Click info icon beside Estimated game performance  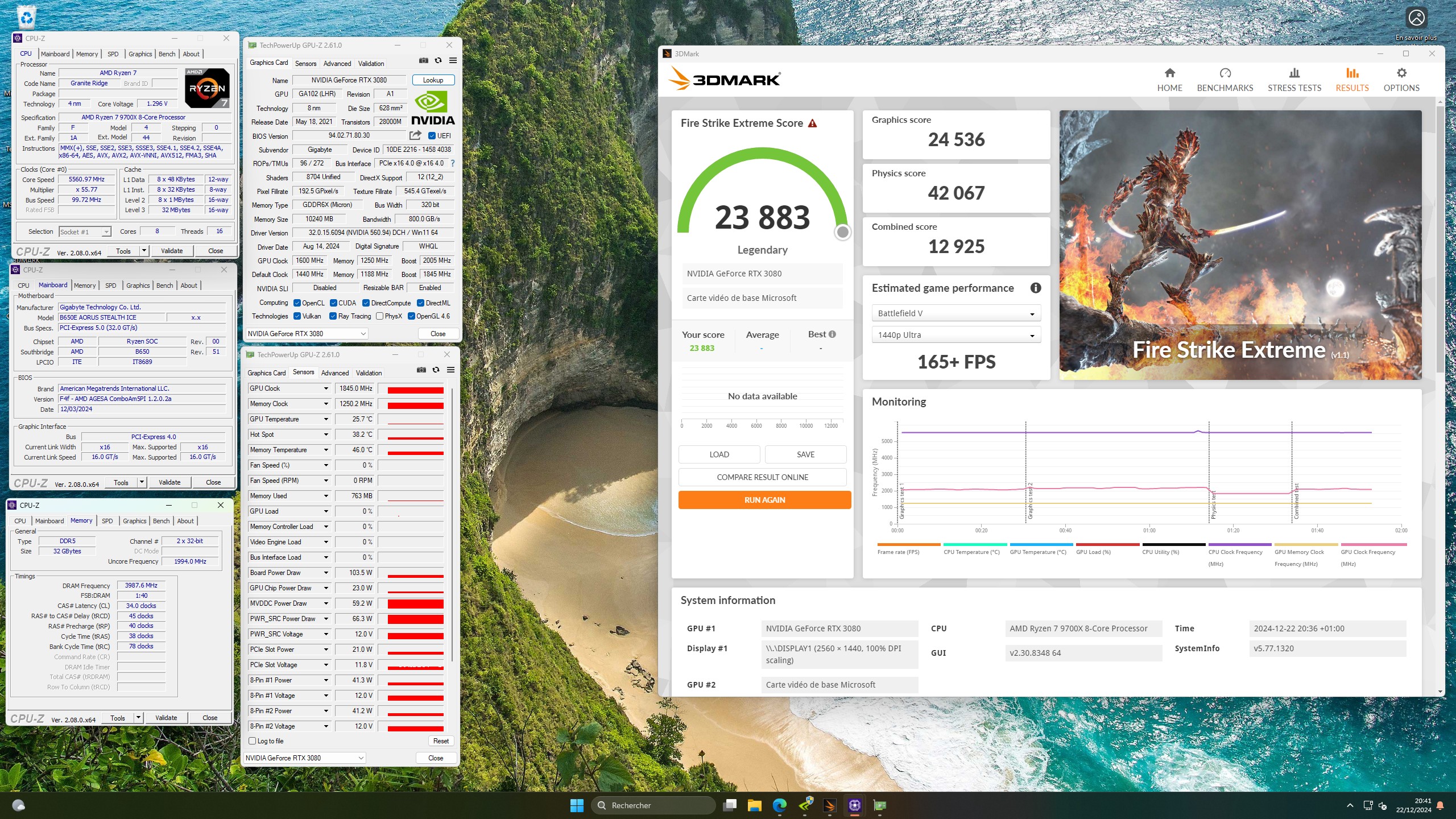1036,288
